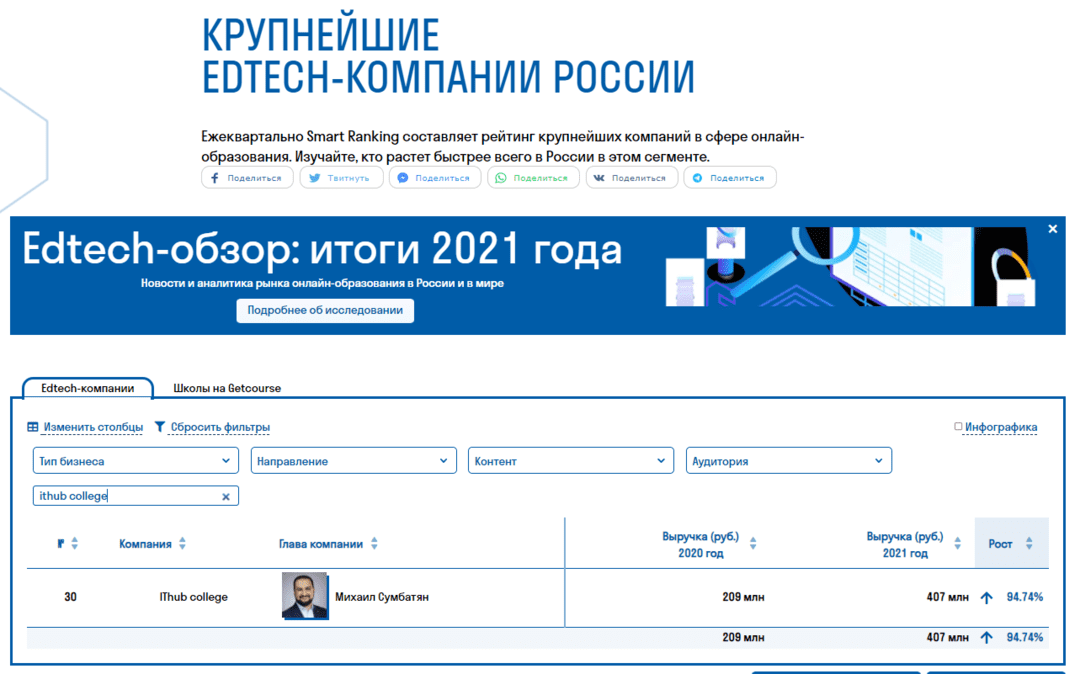Image resolution: width=1080 pixels, height=674 pixels.
Task: Expand the Контент dropdown
Action: [x=571, y=461]
